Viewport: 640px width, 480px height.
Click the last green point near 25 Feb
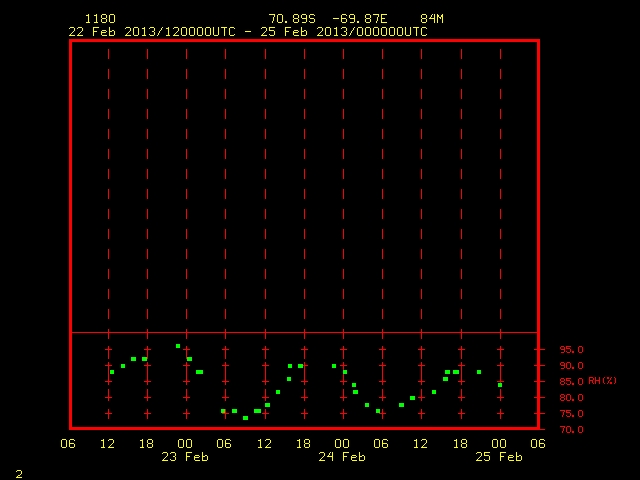pos(500,385)
